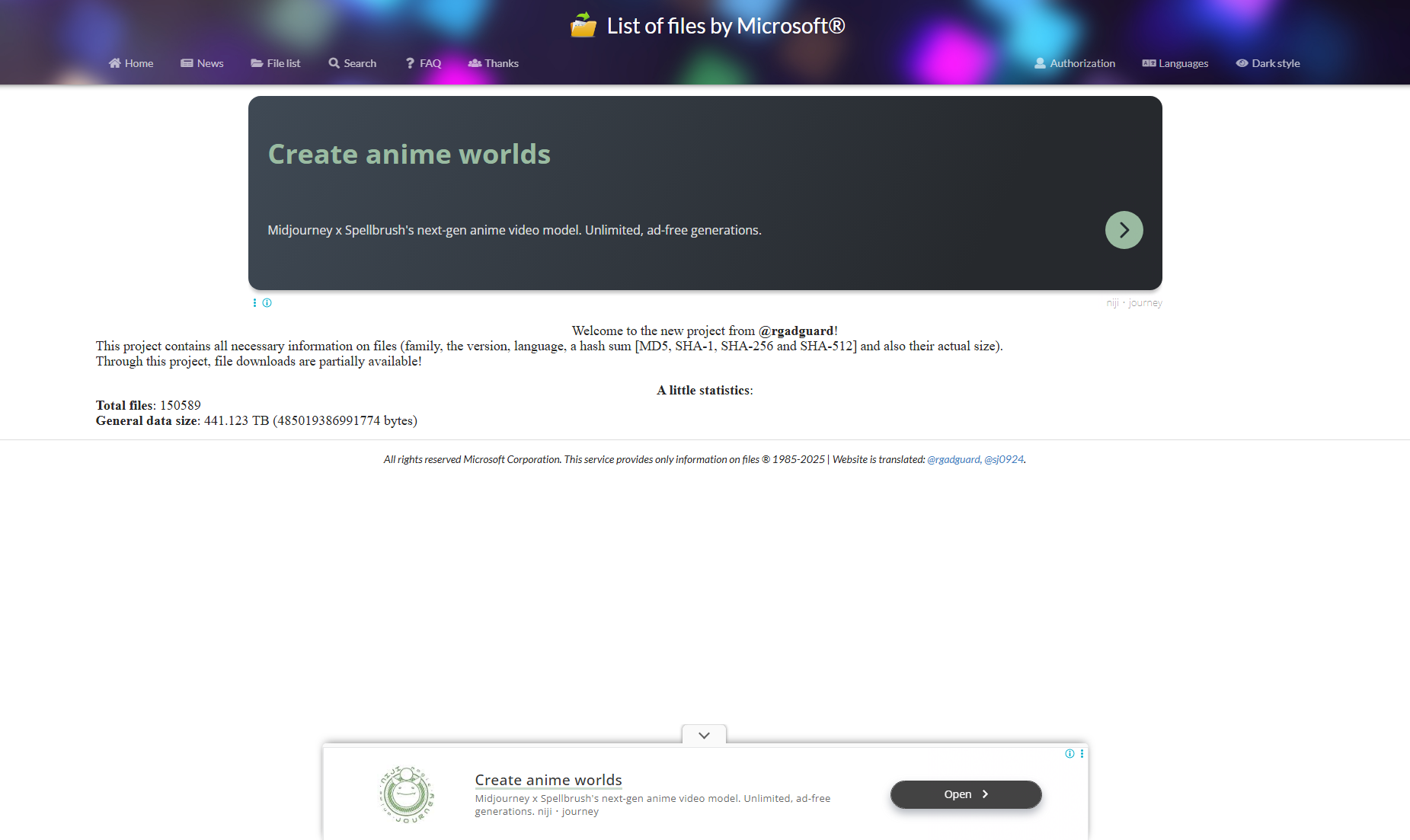Screen dimensions: 1410x840
Task: Open the Search menu item
Action: pyautogui.click(x=353, y=63)
